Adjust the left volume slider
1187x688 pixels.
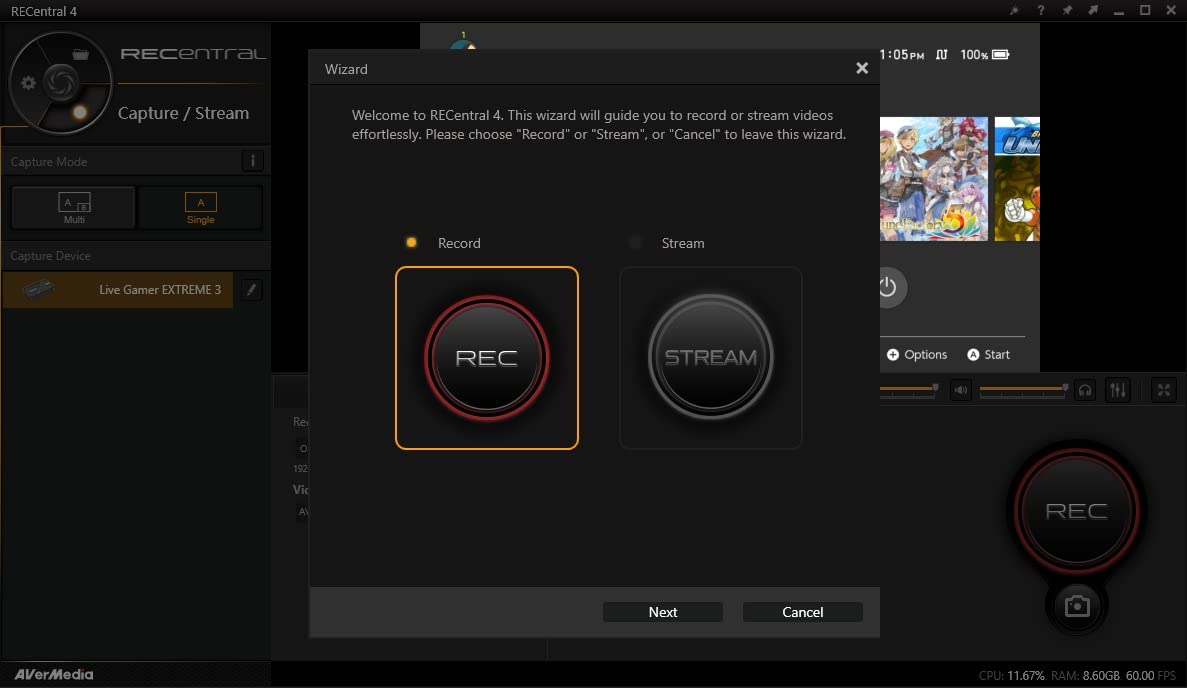909,389
